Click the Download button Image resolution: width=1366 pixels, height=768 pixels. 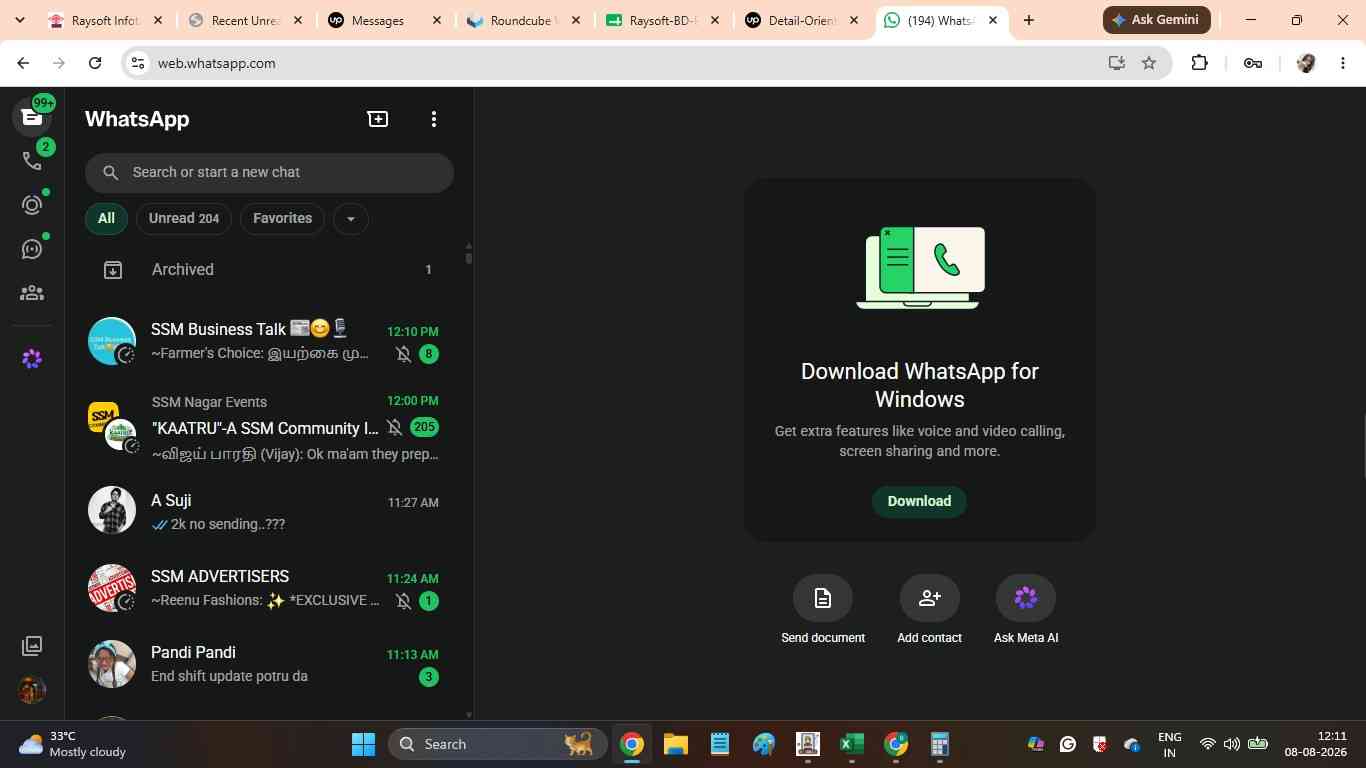[x=919, y=501]
